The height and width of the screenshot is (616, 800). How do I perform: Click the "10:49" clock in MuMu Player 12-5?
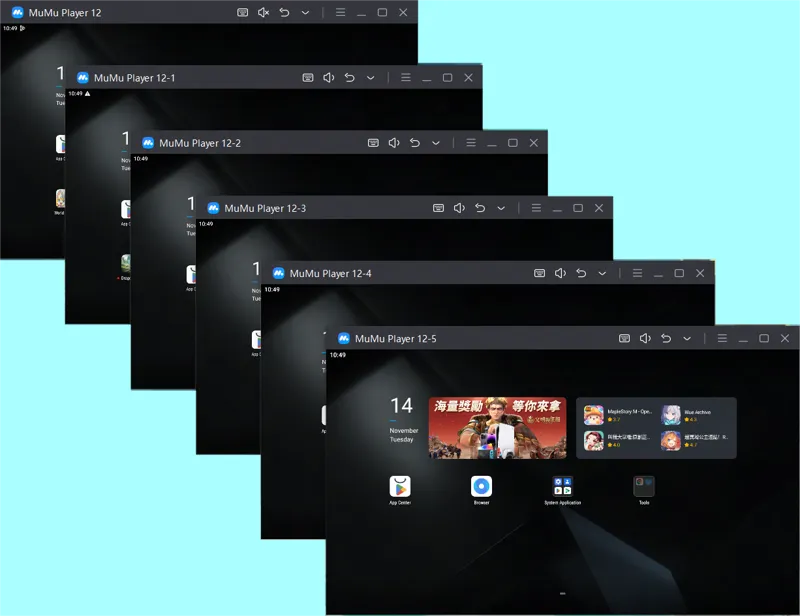pos(337,355)
